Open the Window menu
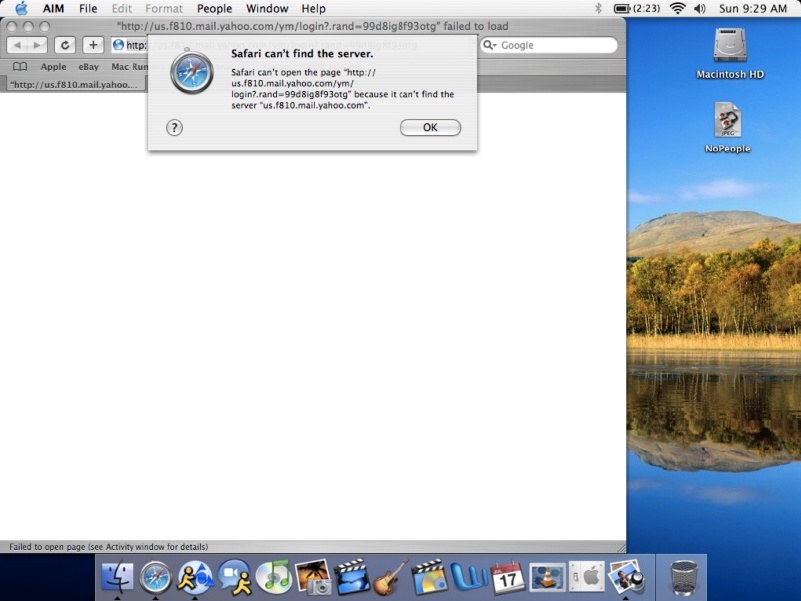 point(267,9)
